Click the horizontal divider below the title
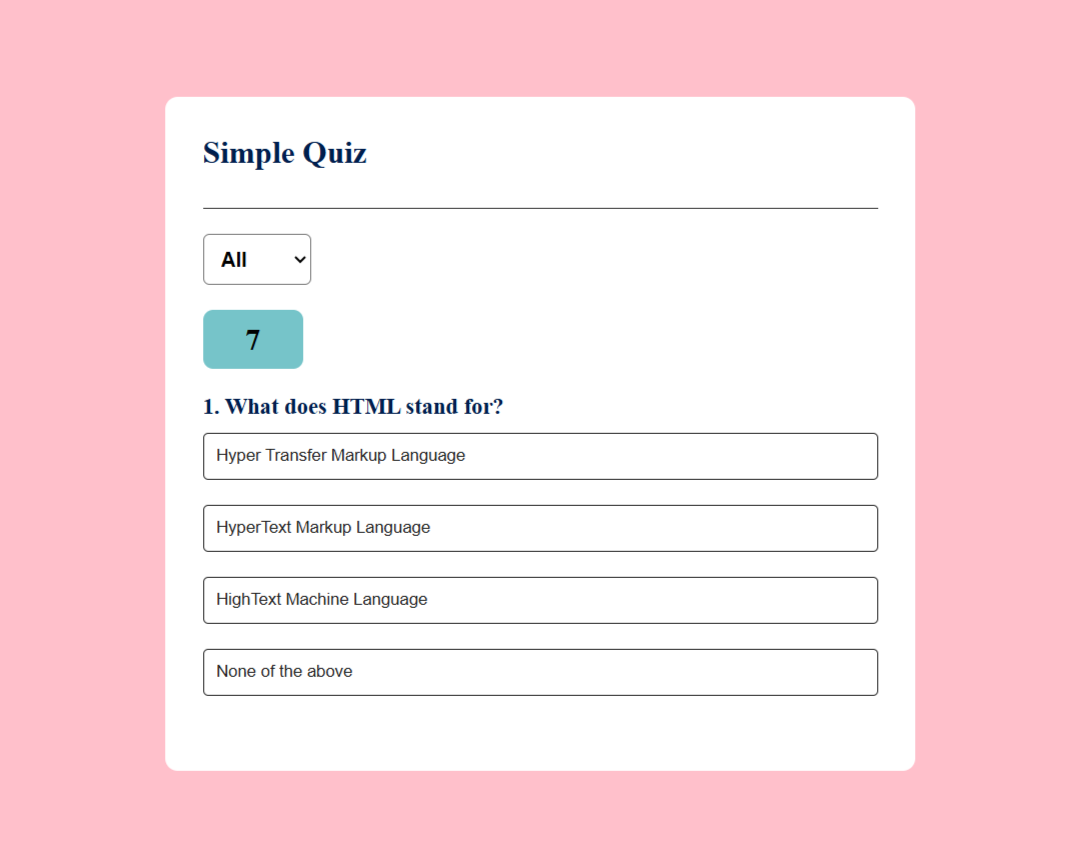Screen dimensions: 1086x858 [x=540, y=208]
